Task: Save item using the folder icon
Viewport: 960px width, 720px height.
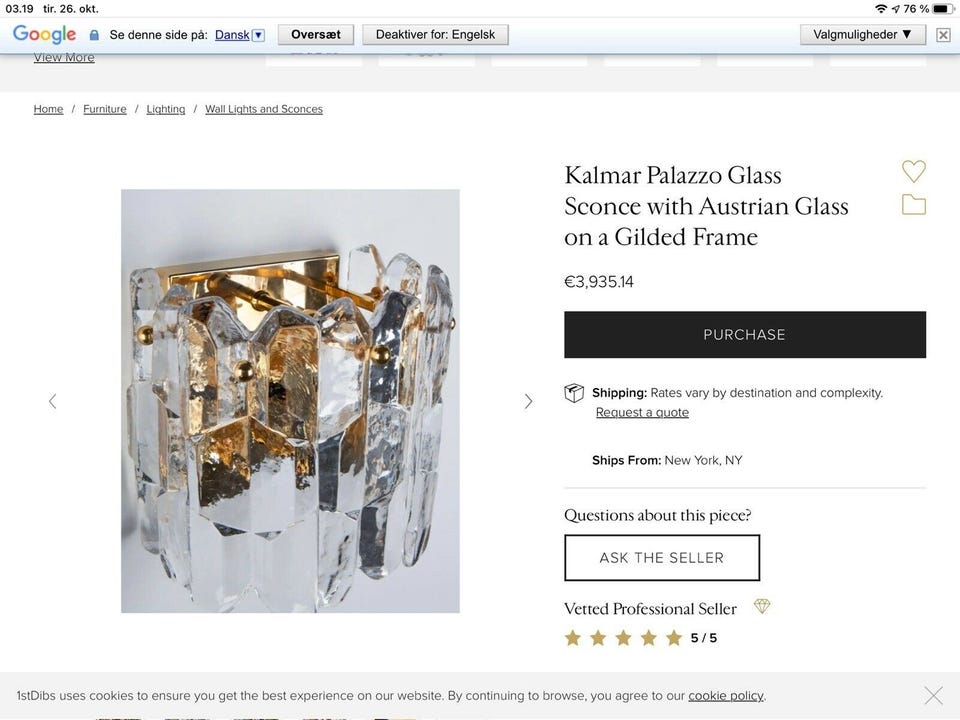Action: click(x=913, y=205)
